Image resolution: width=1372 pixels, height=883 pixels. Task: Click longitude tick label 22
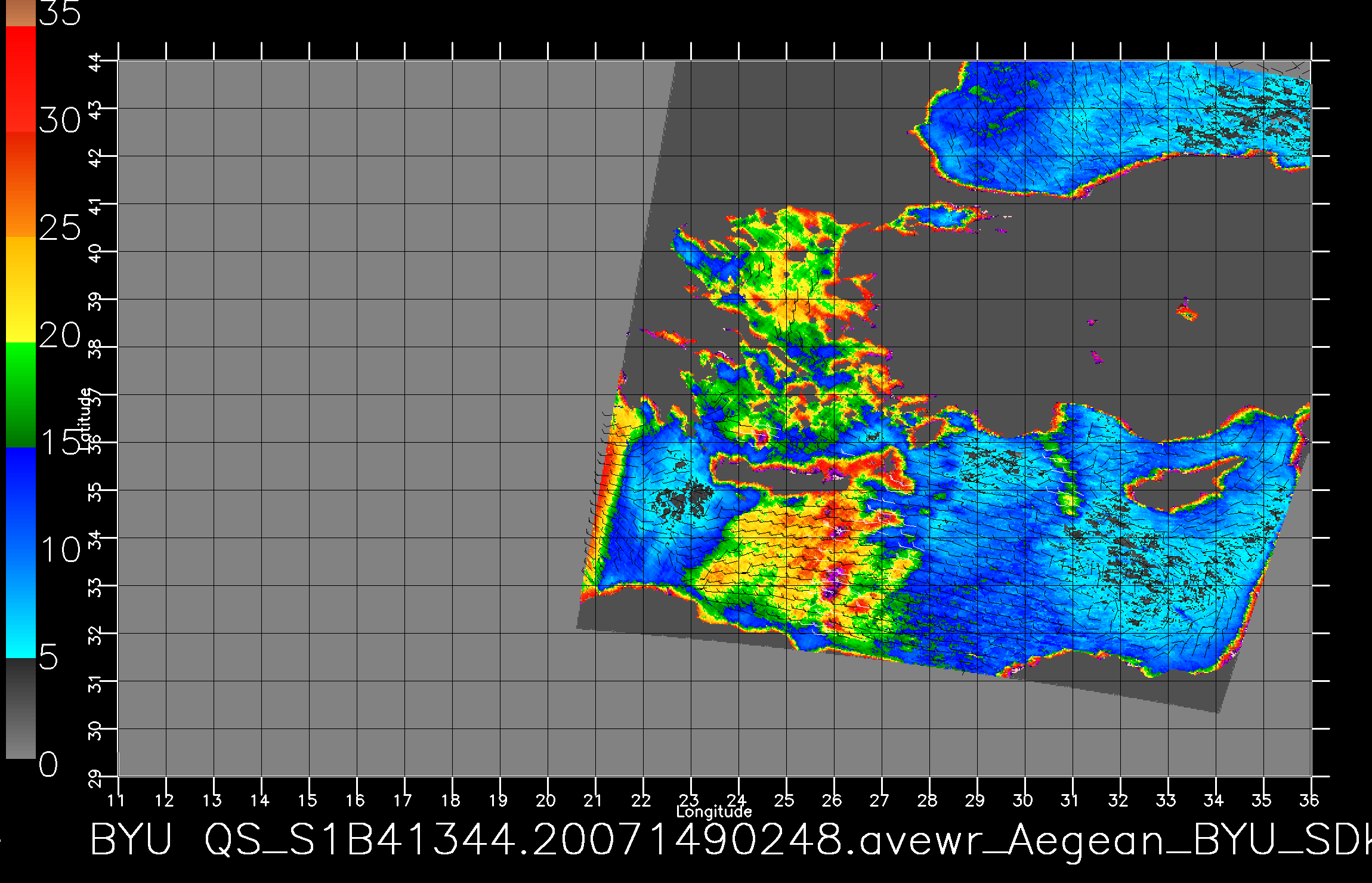pyautogui.click(x=641, y=800)
